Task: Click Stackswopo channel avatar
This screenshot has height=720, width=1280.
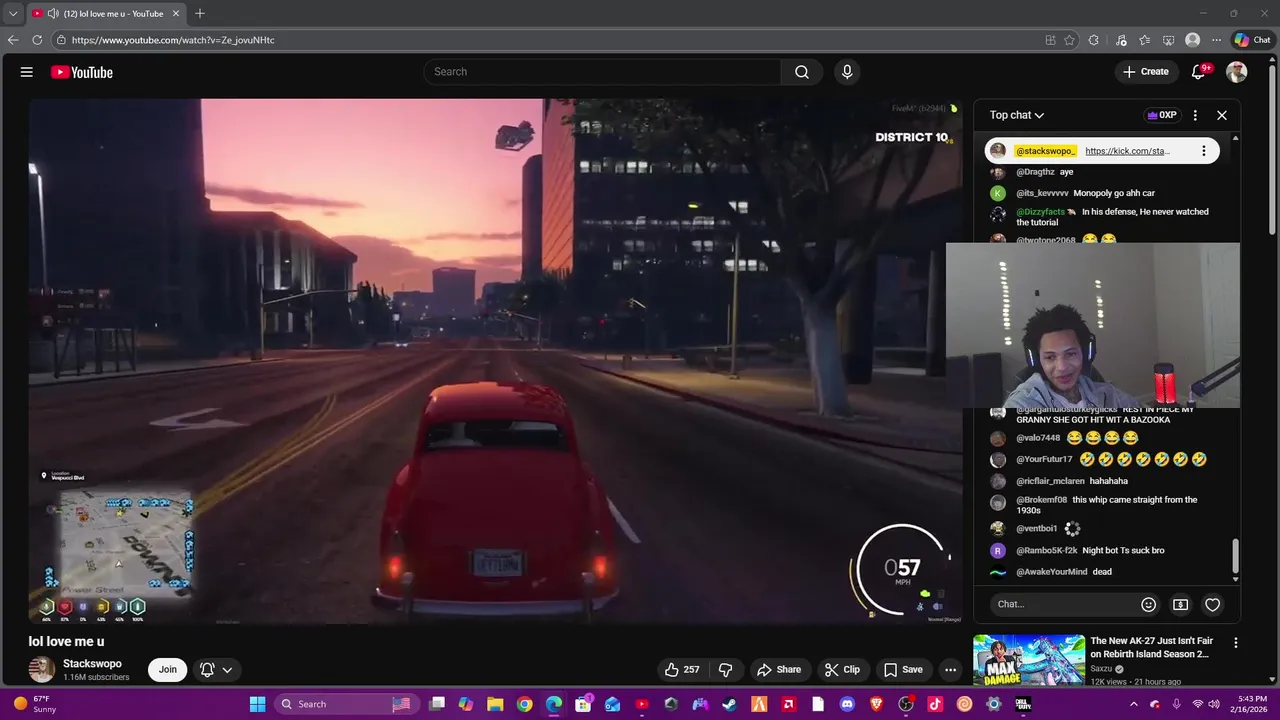Action: pyautogui.click(x=42, y=670)
